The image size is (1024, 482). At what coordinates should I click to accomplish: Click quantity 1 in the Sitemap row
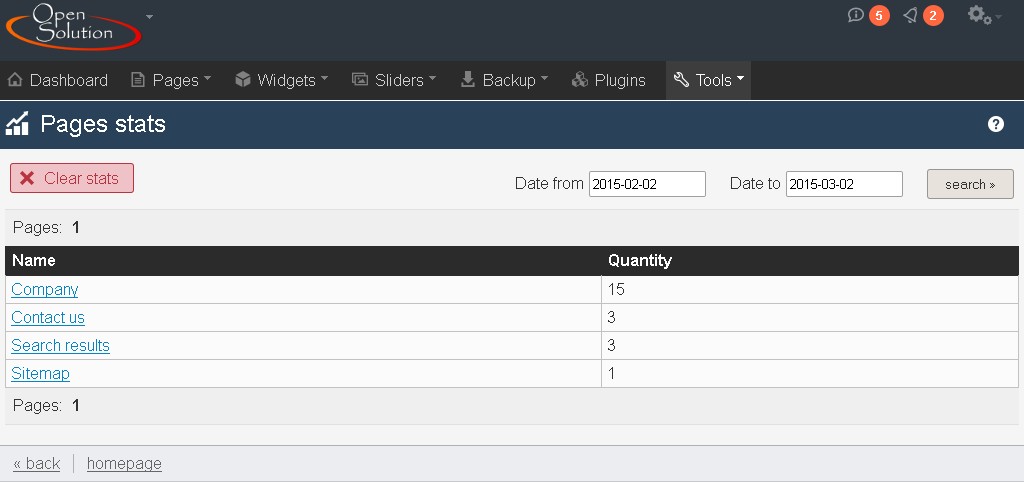pos(612,374)
